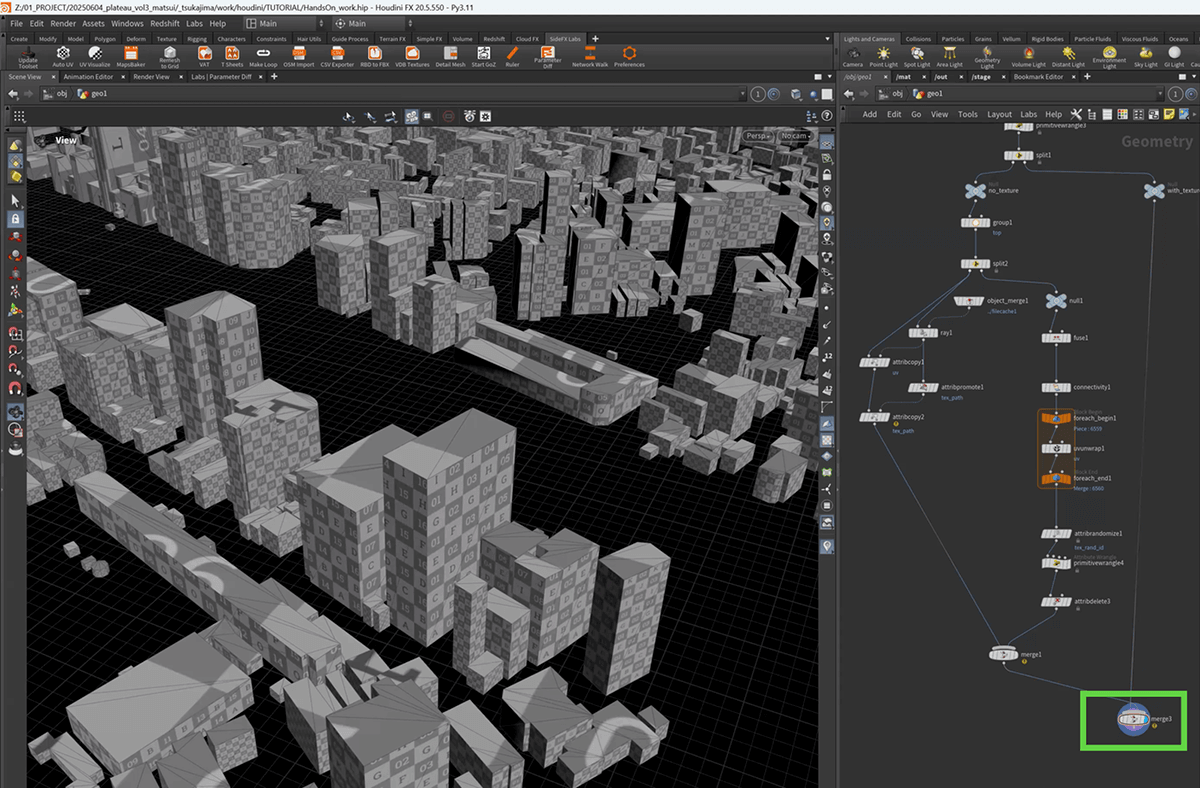Screen dimensions: 1200x788
Task: Click the Sky Light shelf icon
Action: (x=1145, y=55)
